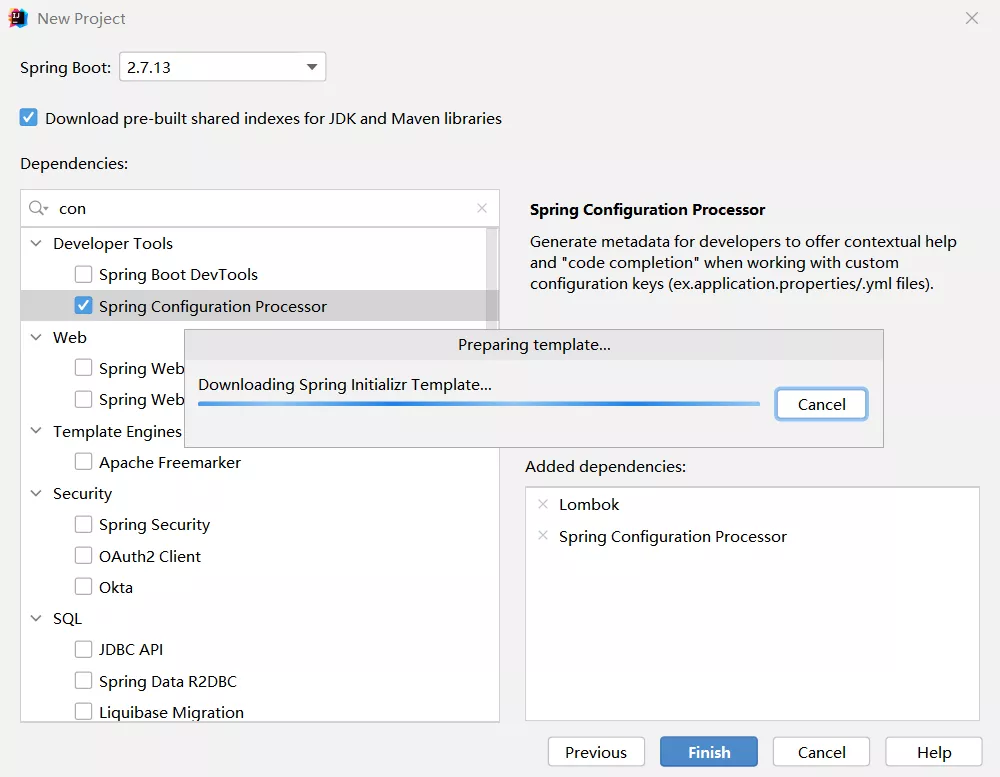Open Help for New Project
Viewport: 1000px width, 777px height.
click(x=934, y=752)
